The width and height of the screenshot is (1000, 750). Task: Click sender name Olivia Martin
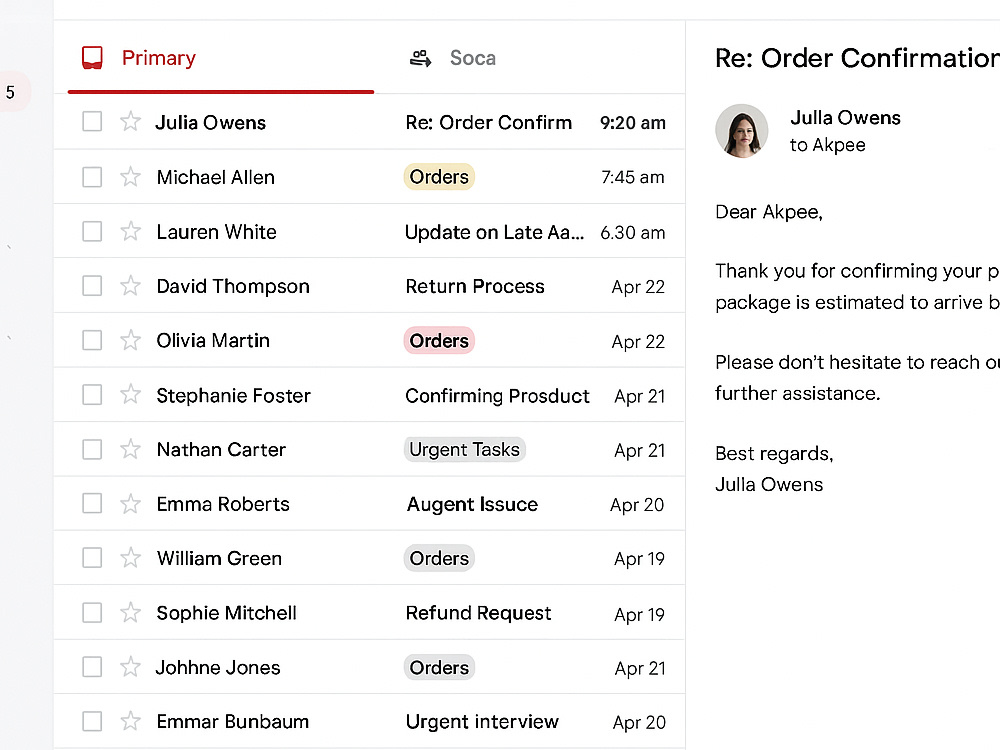(x=213, y=341)
